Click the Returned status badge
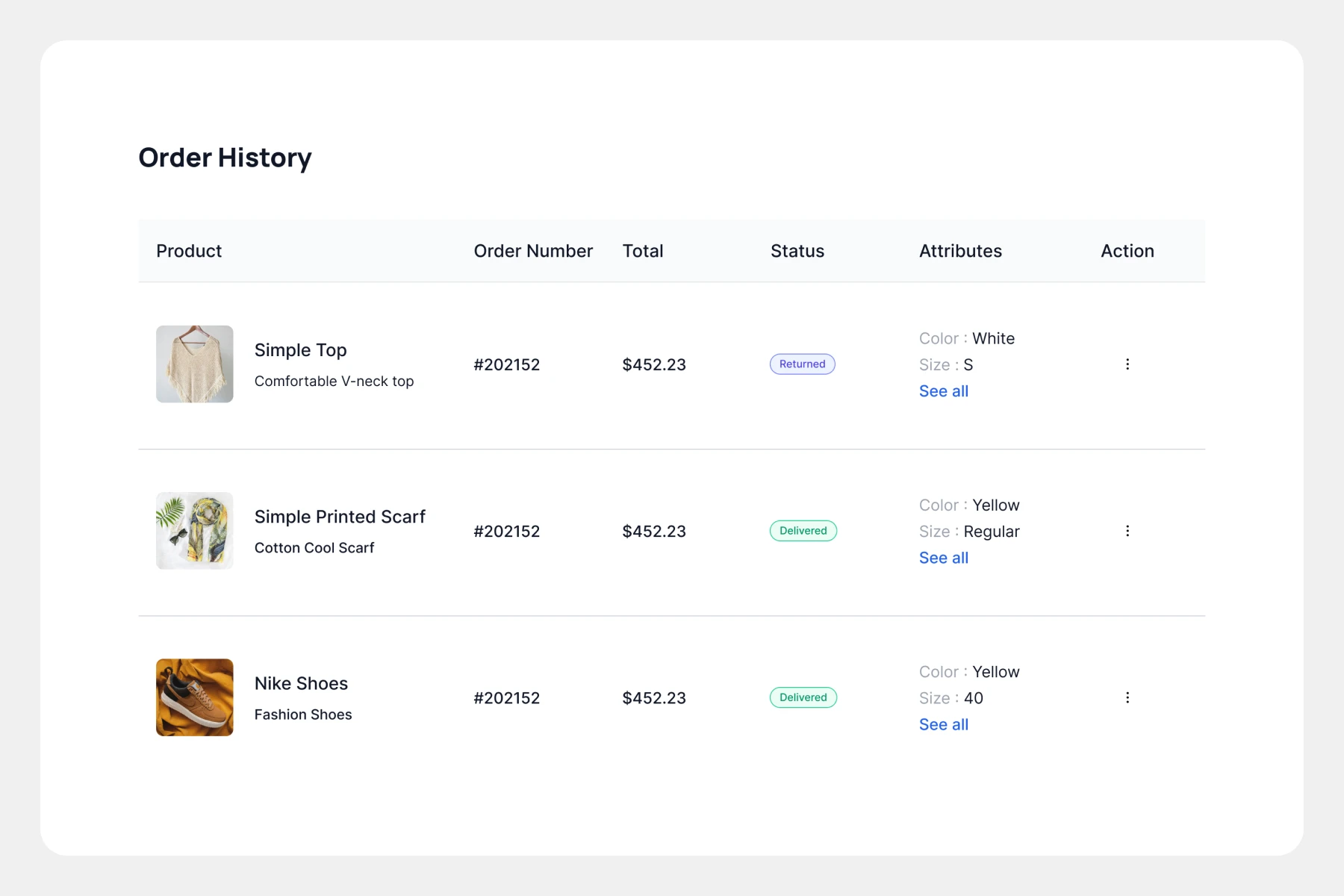 coord(802,364)
